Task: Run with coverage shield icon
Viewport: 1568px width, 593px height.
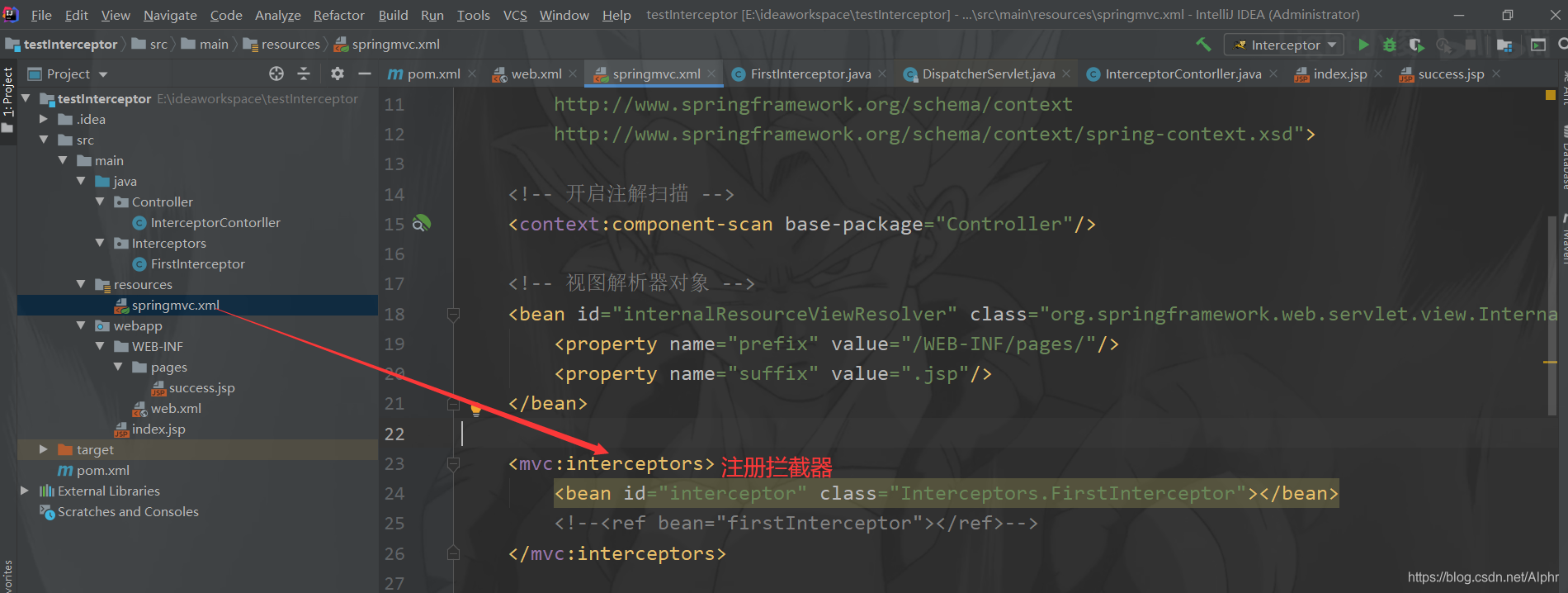Action: click(1416, 45)
